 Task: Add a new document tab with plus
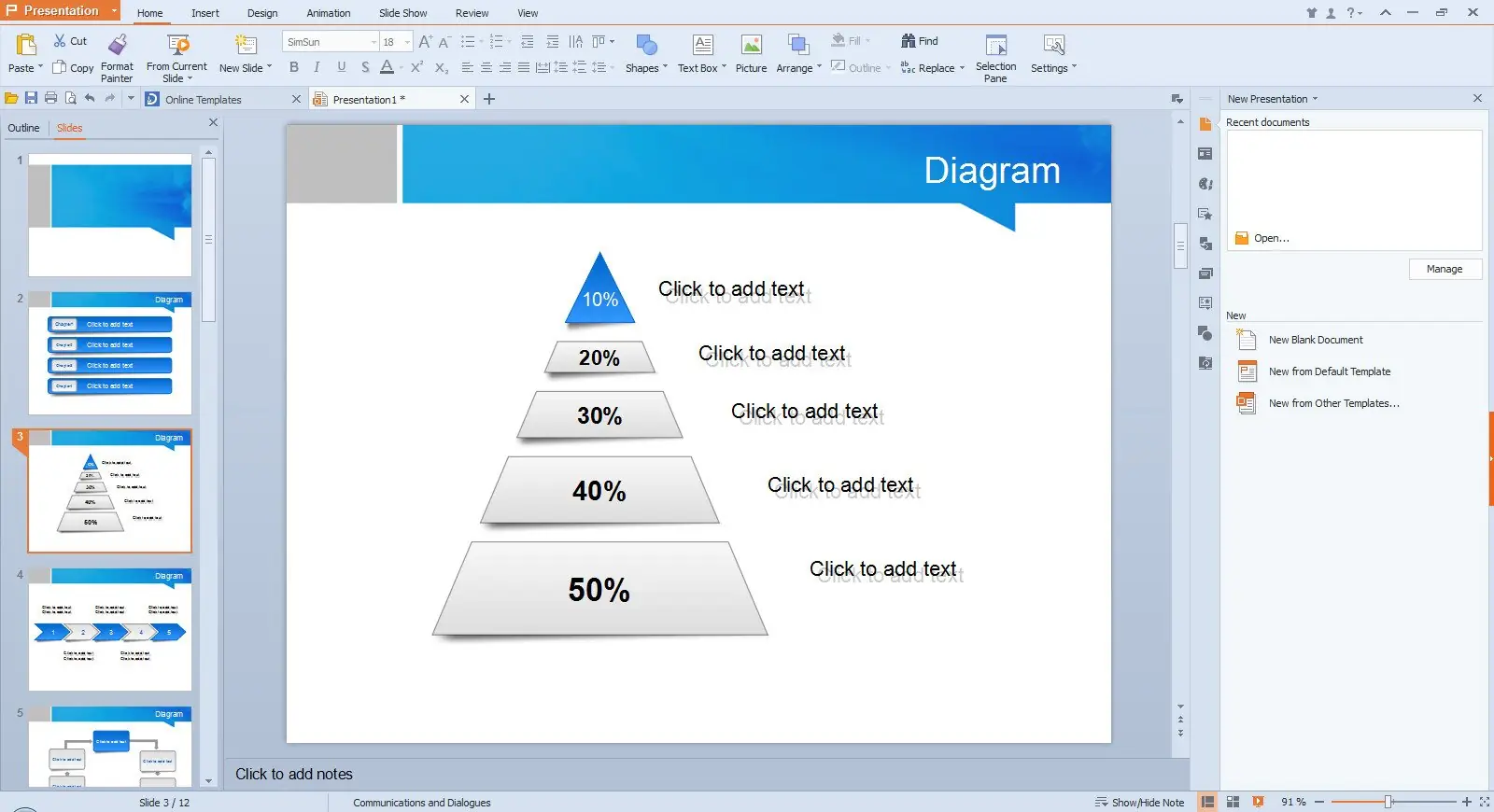pyautogui.click(x=488, y=99)
